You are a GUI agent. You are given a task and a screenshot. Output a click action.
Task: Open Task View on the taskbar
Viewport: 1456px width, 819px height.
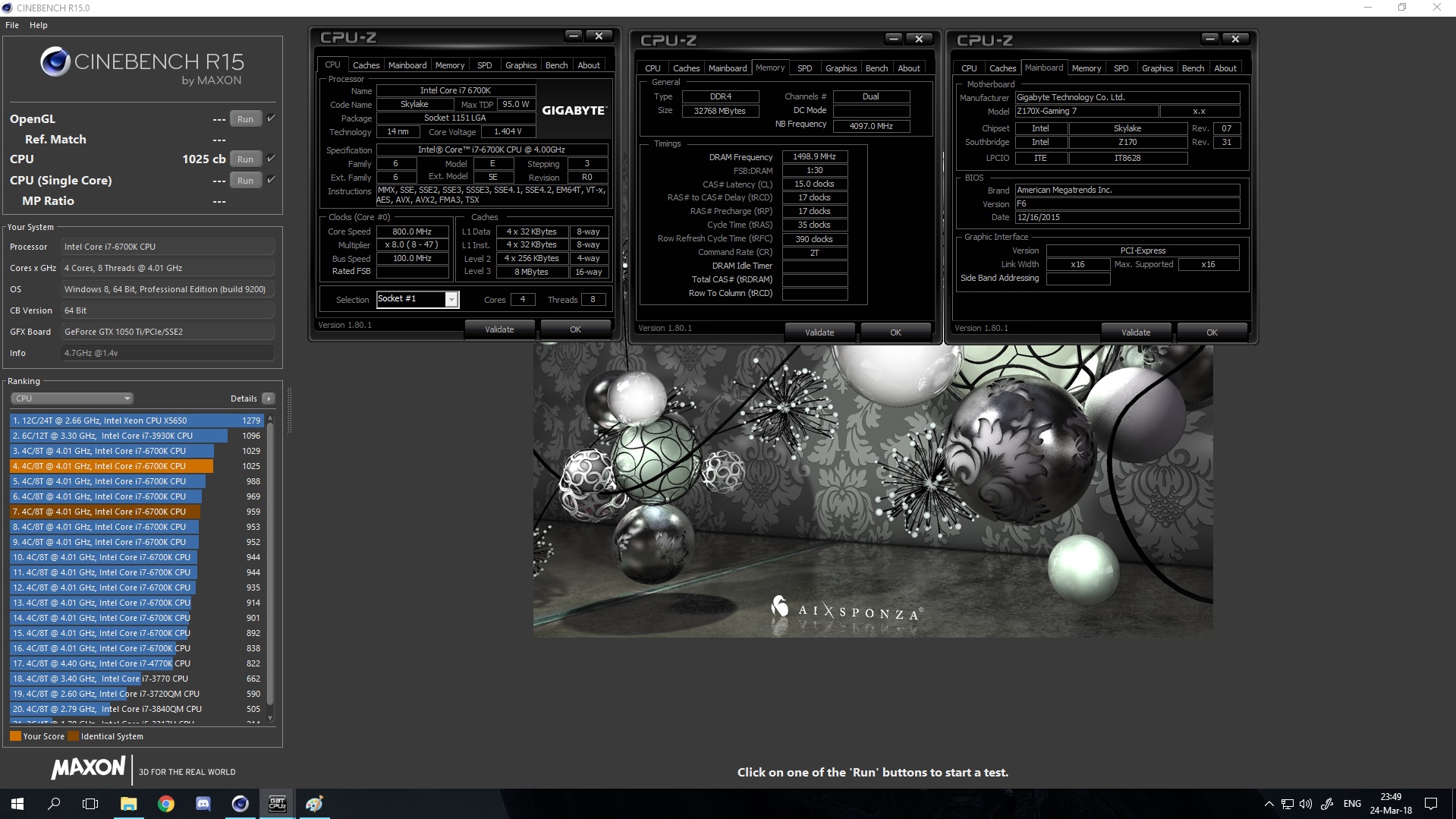click(90, 804)
